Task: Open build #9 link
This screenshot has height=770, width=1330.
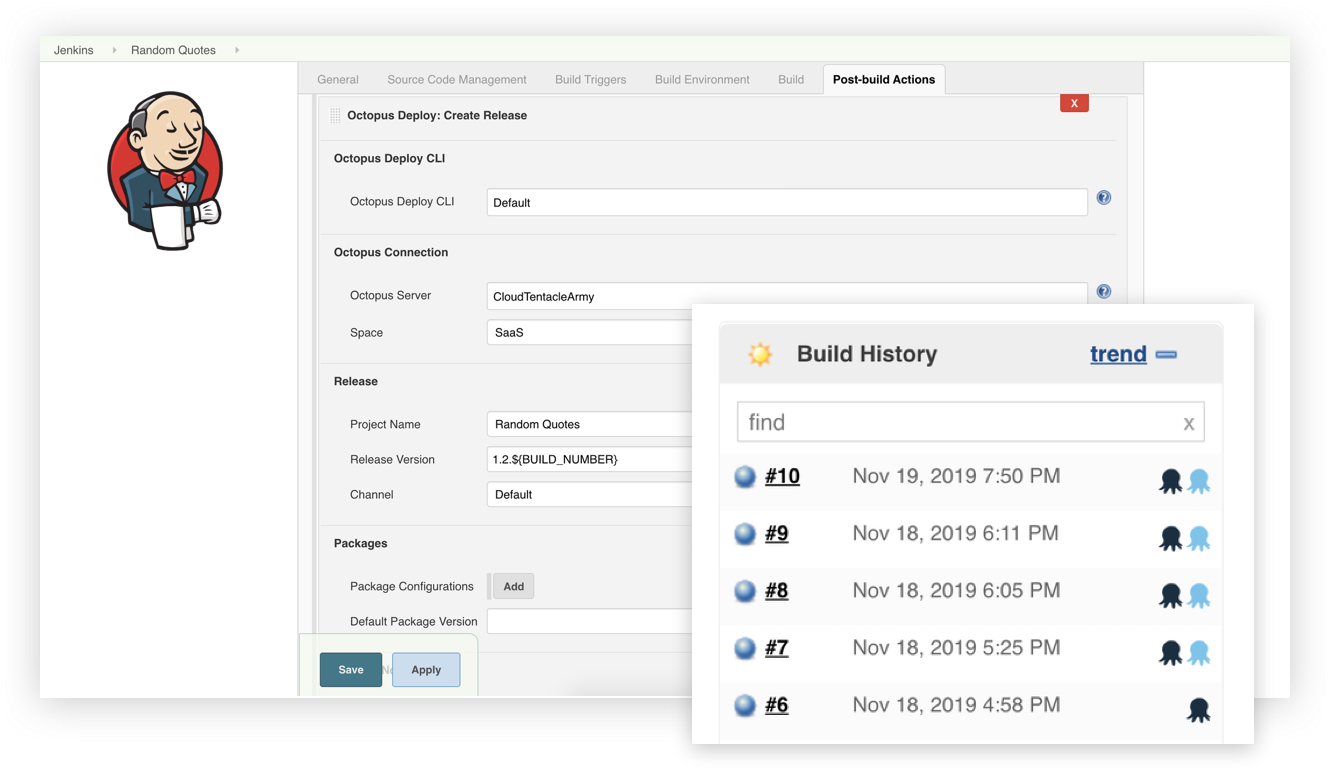Action: (x=777, y=534)
